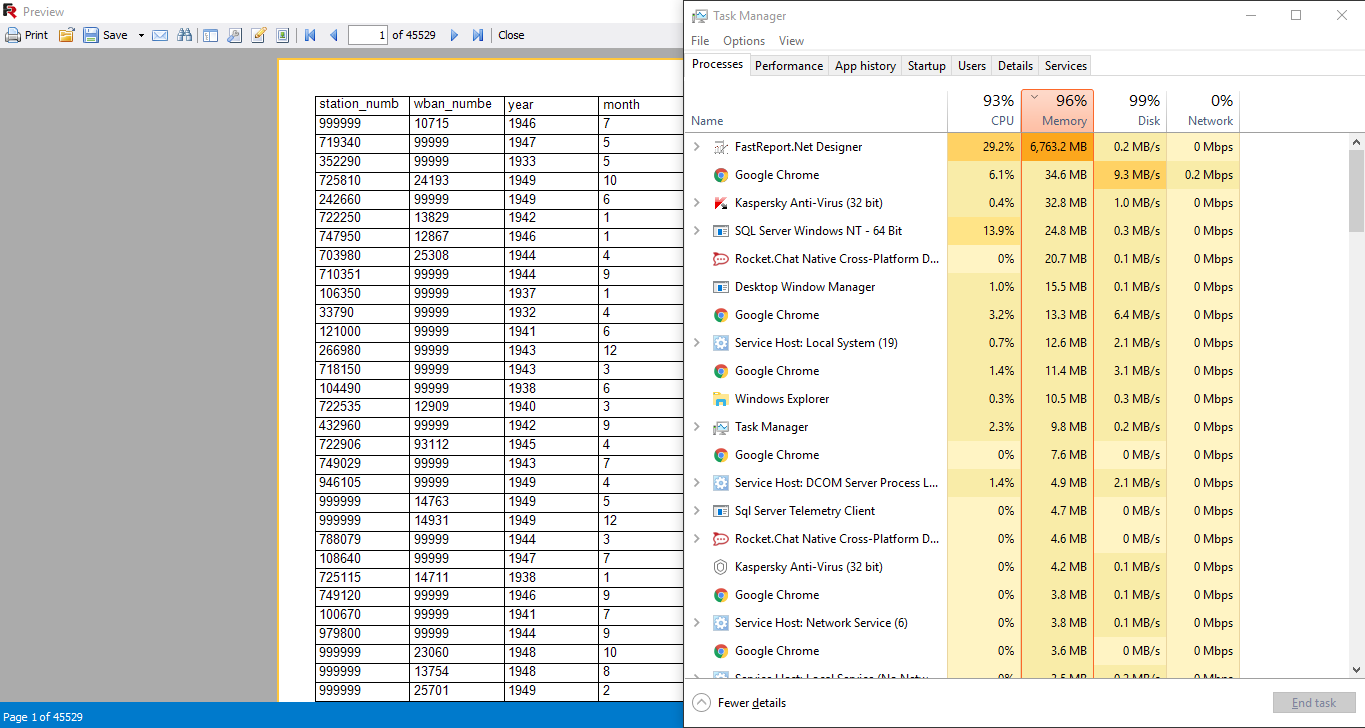This screenshot has width=1365, height=728.
Task: Click the SQL Server Windows NT icon
Action: pyautogui.click(x=720, y=231)
